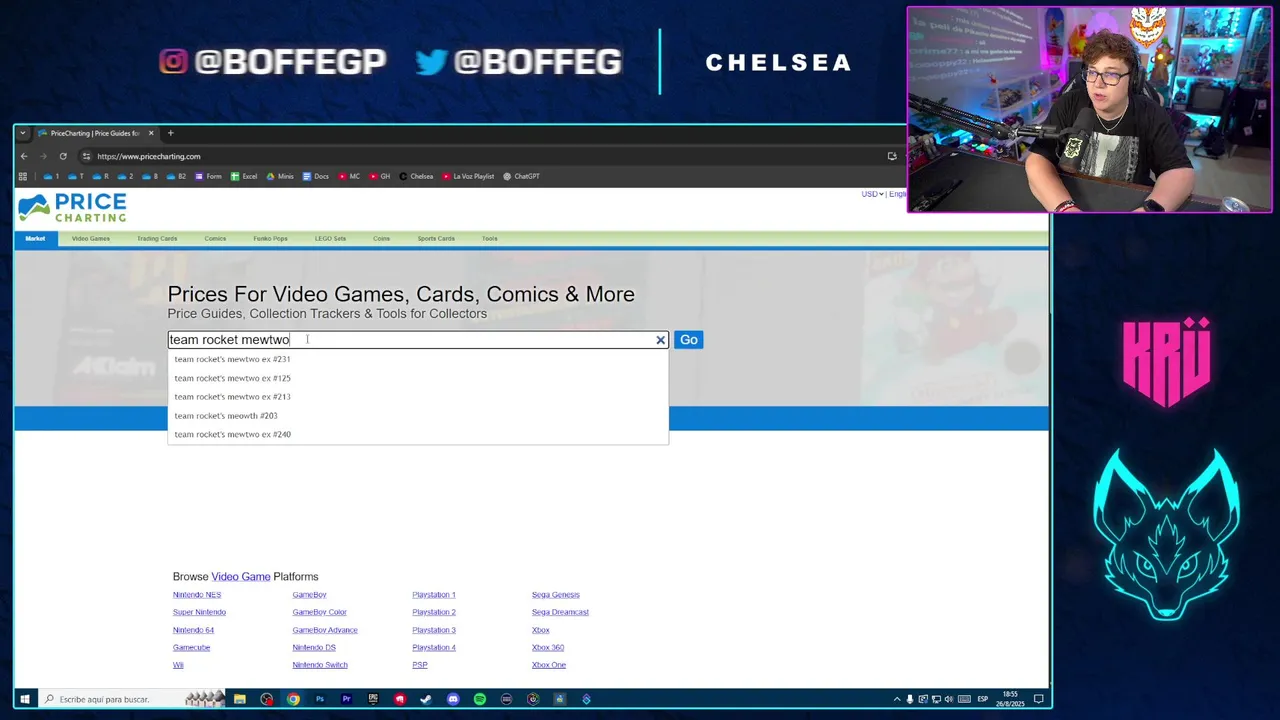
Task: Open the Nintendo 64 platform link
Action: pyautogui.click(x=193, y=630)
